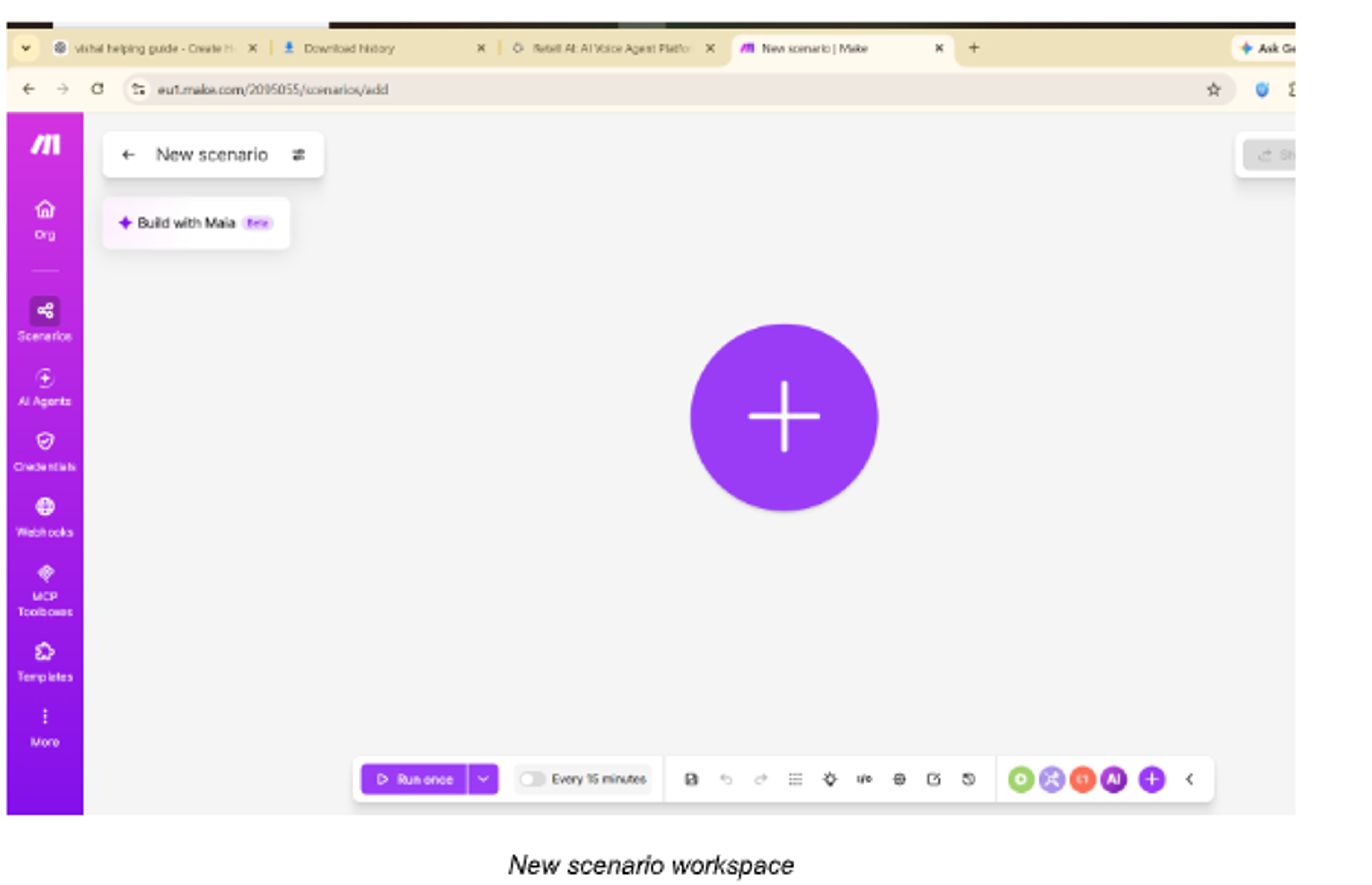Image resolution: width=1372 pixels, height=885 pixels.
Task: Click the Every 15 minutes schedule label
Action: (598, 779)
